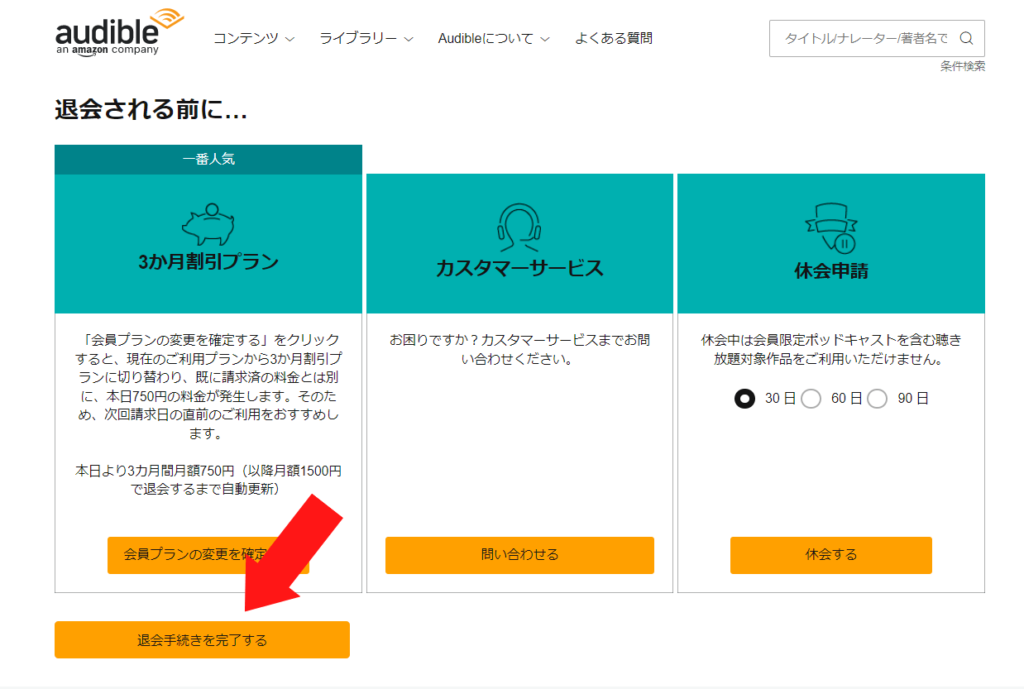Viewport: 1024px width, 689px height.
Task: Go to よくある質問 page
Action: point(613,39)
